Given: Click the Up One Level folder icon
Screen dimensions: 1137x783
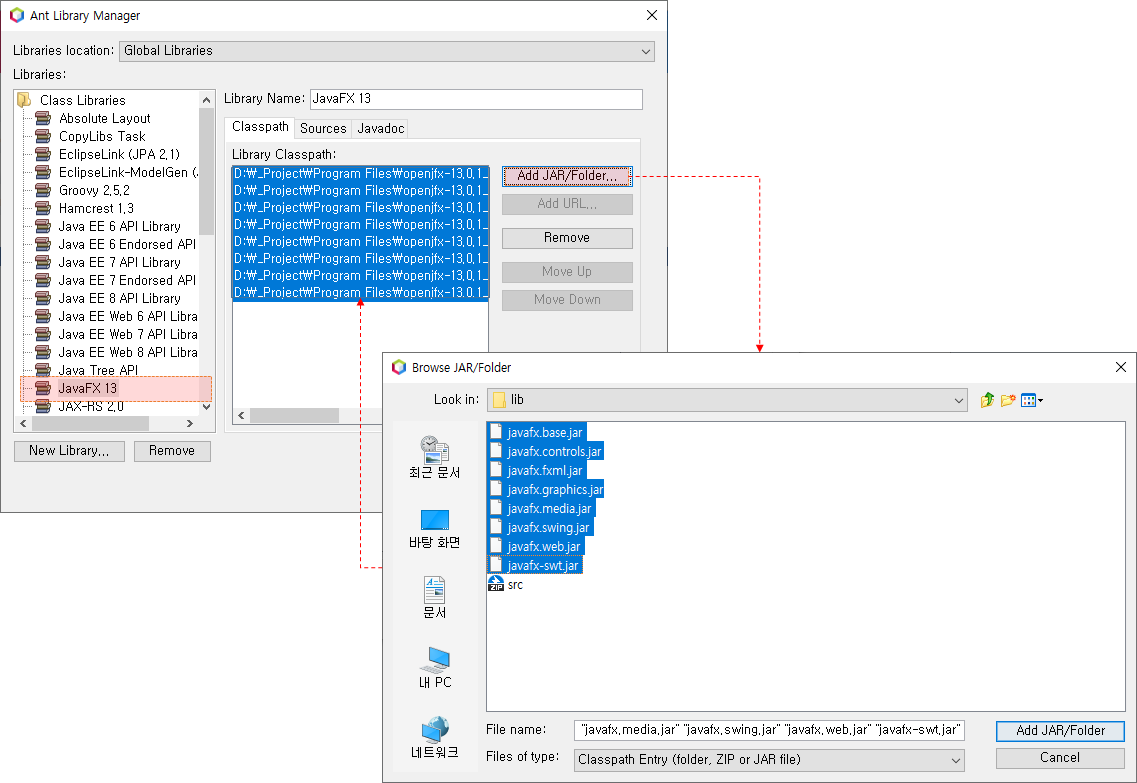Looking at the screenshot, I should point(987,400).
